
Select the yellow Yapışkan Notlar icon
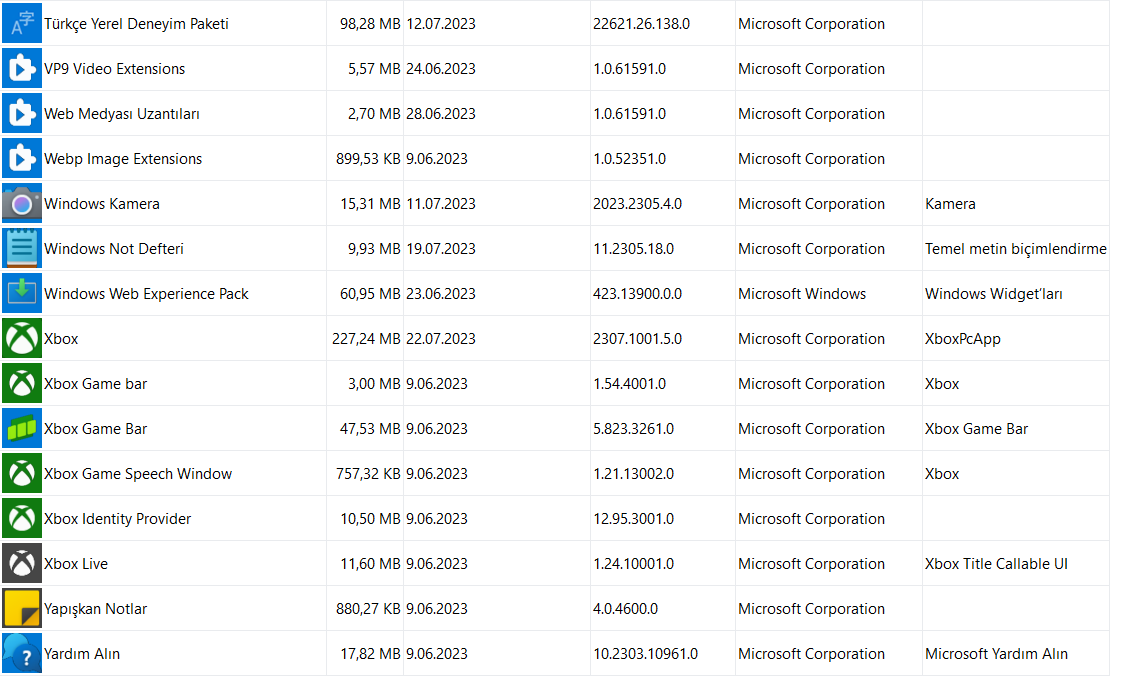(21, 609)
